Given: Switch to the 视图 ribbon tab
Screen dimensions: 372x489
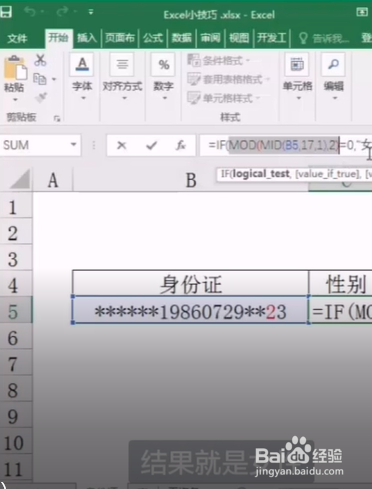Looking at the screenshot, I should point(239,38).
